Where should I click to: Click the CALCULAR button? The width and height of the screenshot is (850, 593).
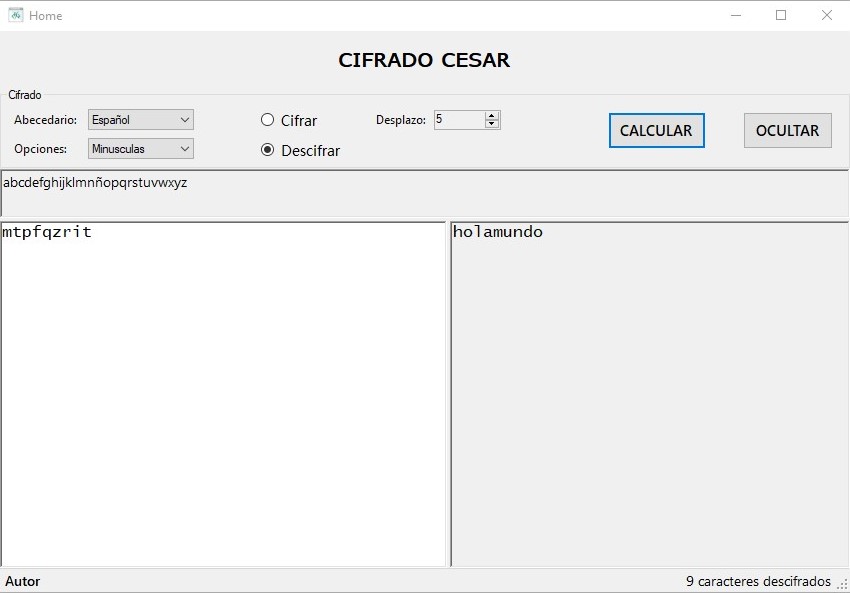[656, 130]
